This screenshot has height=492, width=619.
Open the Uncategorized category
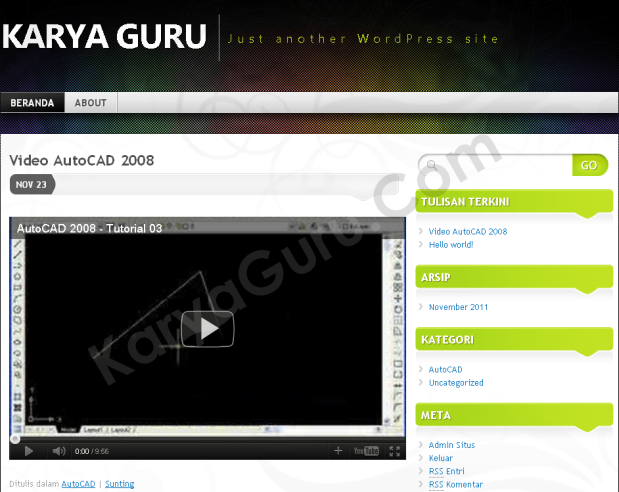[456, 383]
